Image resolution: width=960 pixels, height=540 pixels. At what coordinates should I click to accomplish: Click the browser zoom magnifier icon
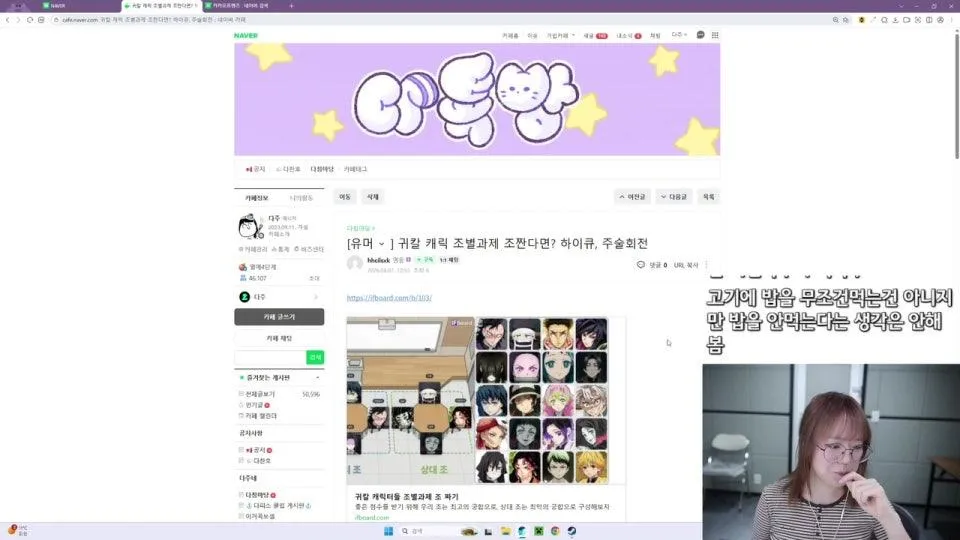[x=835, y=20]
